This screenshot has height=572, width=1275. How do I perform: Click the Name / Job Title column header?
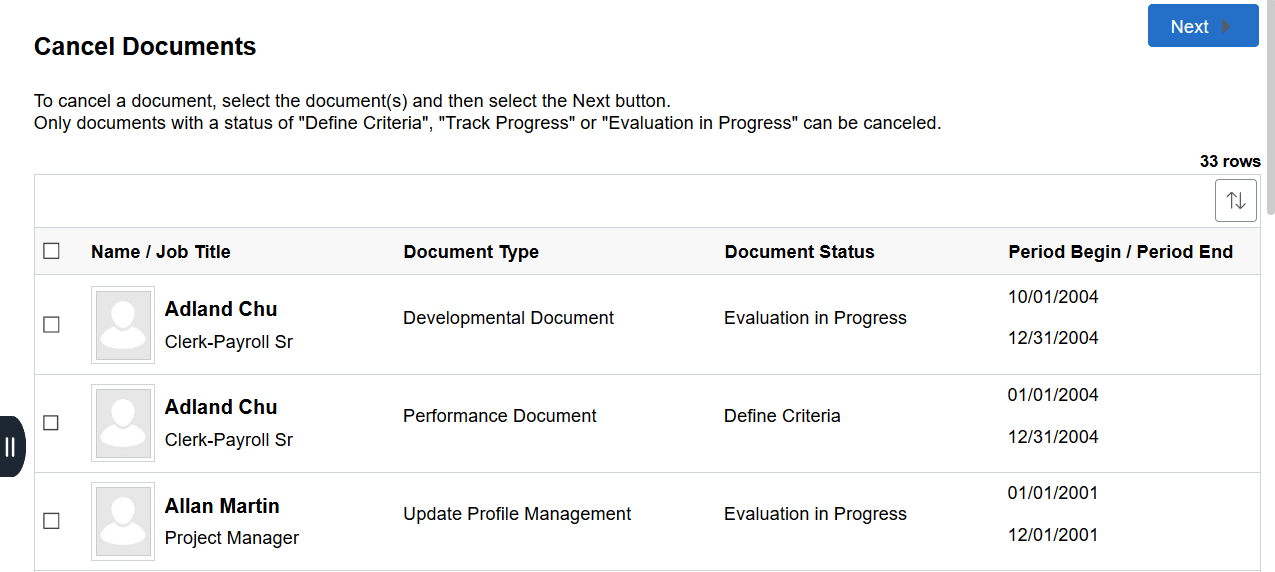pyautogui.click(x=161, y=252)
